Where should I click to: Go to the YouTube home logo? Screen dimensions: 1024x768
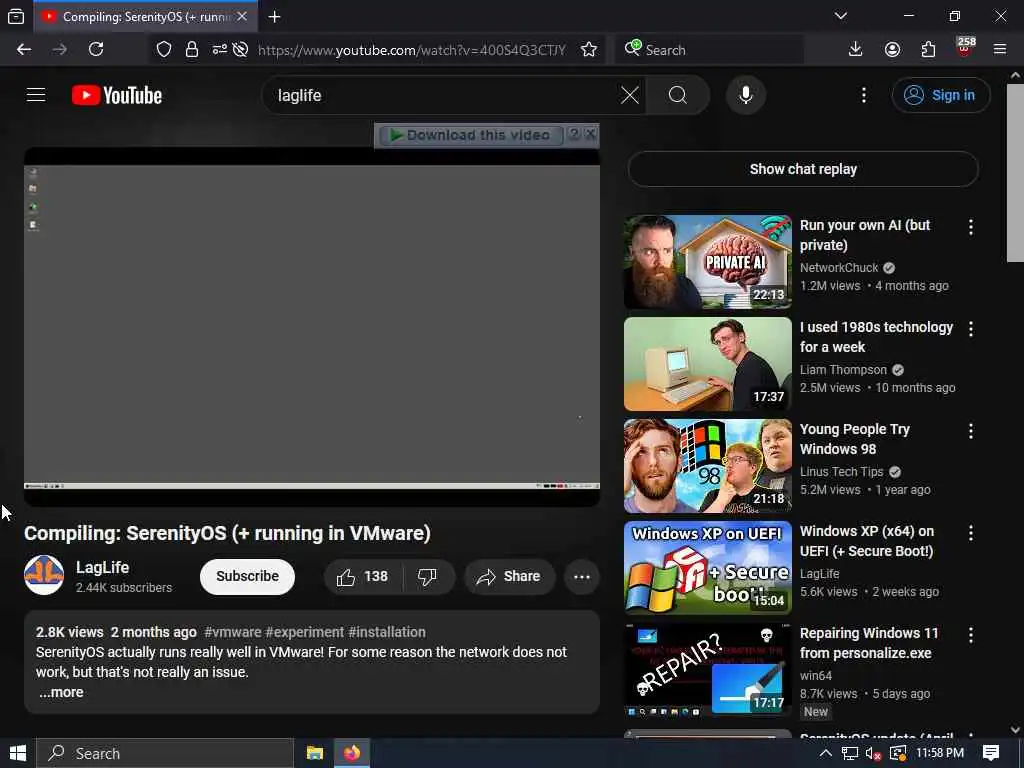point(117,95)
